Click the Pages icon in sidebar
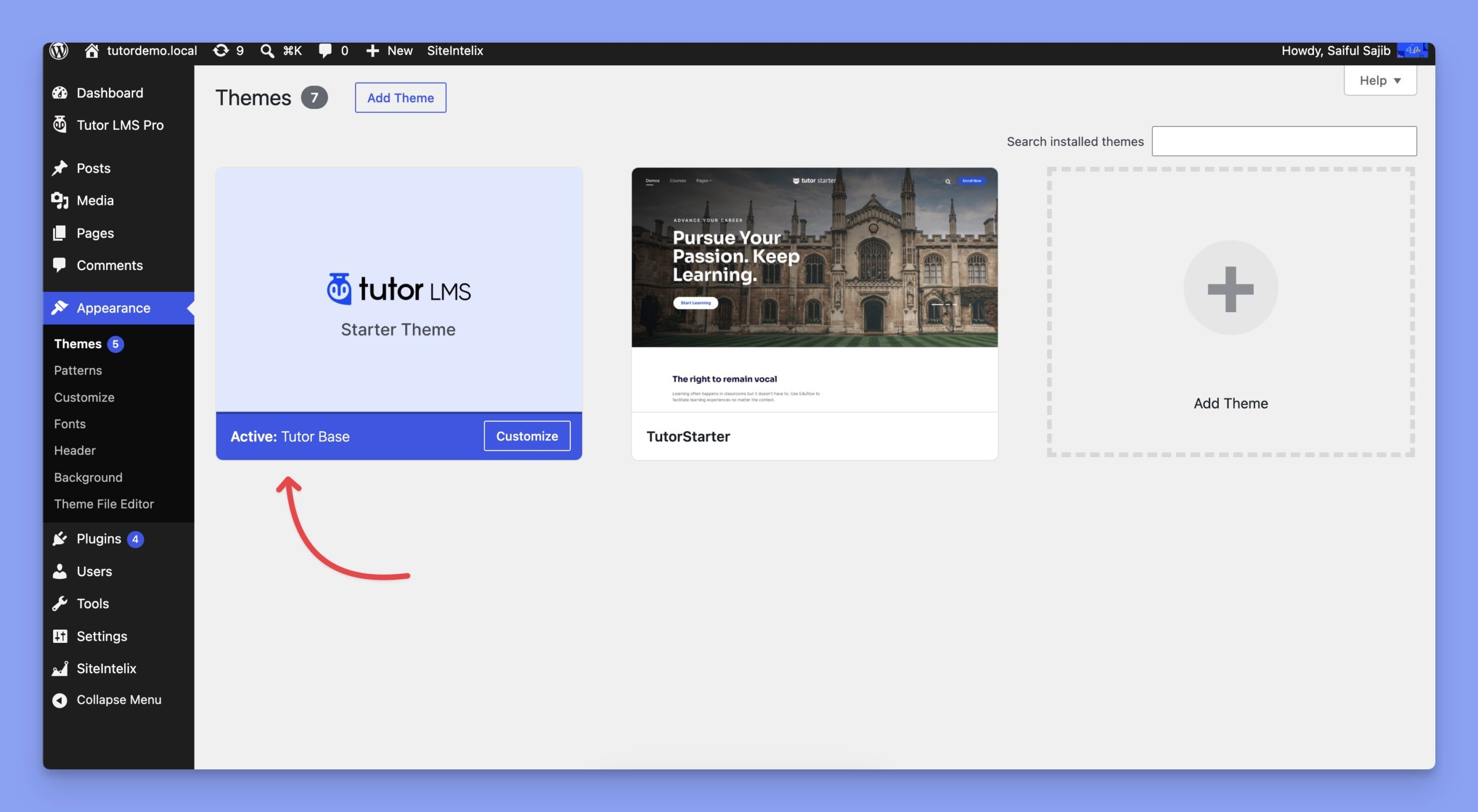This screenshot has height=812, width=1478. click(x=59, y=233)
